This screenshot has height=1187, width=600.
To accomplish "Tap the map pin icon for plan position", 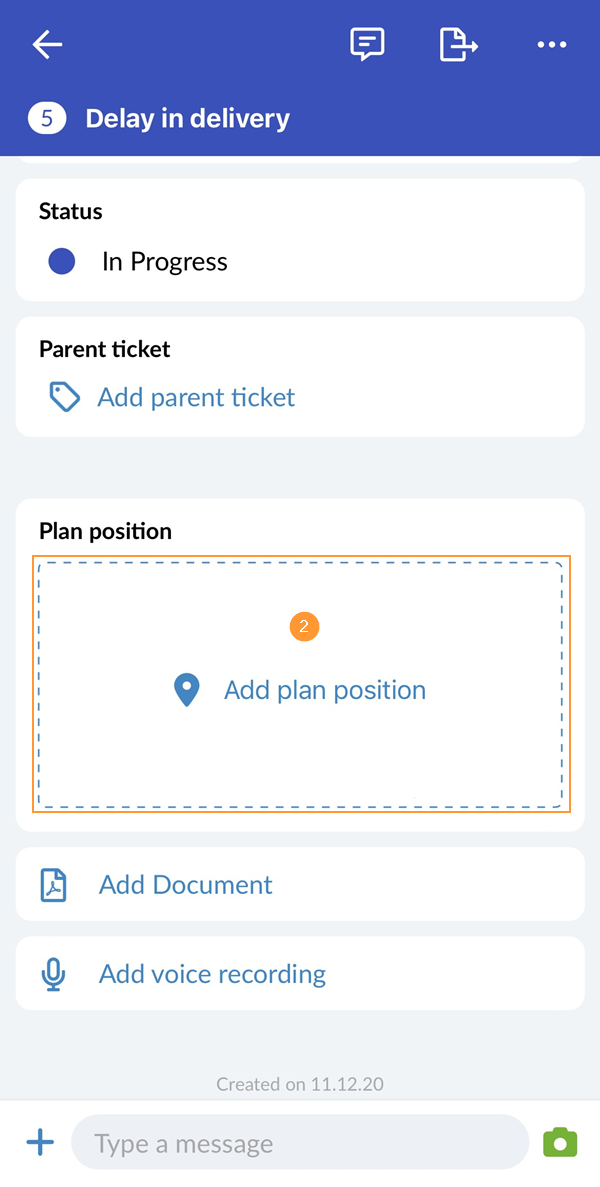I will pyautogui.click(x=186, y=689).
